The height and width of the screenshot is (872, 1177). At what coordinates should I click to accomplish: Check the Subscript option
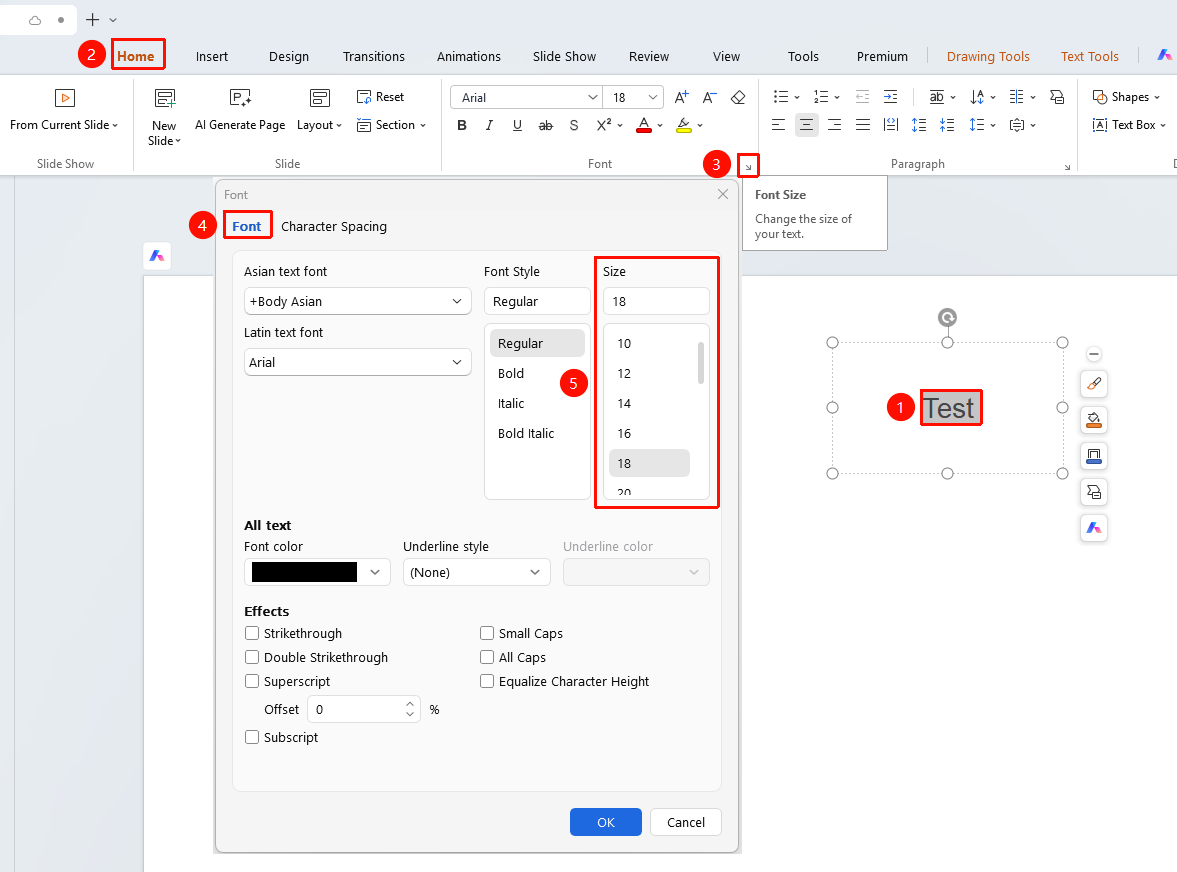coord(252,738)
